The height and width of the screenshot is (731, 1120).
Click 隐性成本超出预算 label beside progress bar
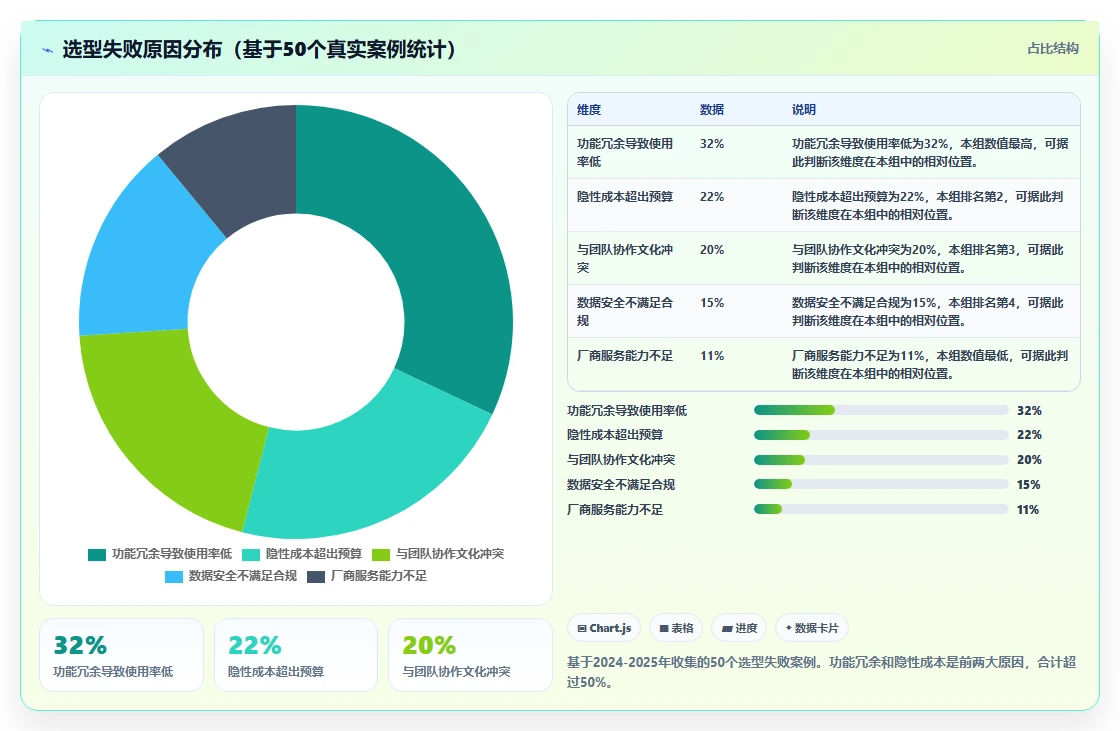(615, 434)
